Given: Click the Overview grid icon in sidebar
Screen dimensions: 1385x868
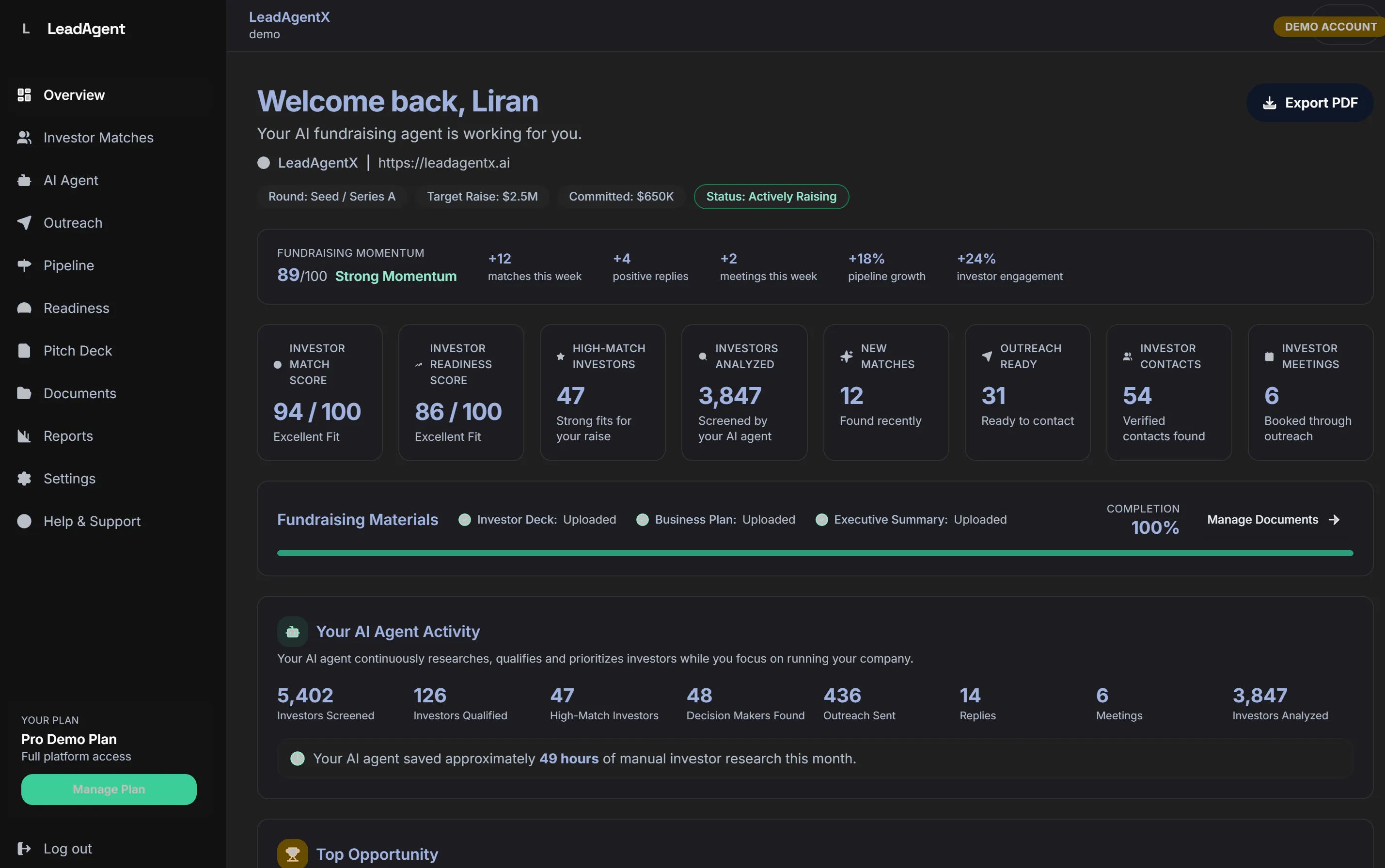Looking at the screenshot, I should pos(24,95).
